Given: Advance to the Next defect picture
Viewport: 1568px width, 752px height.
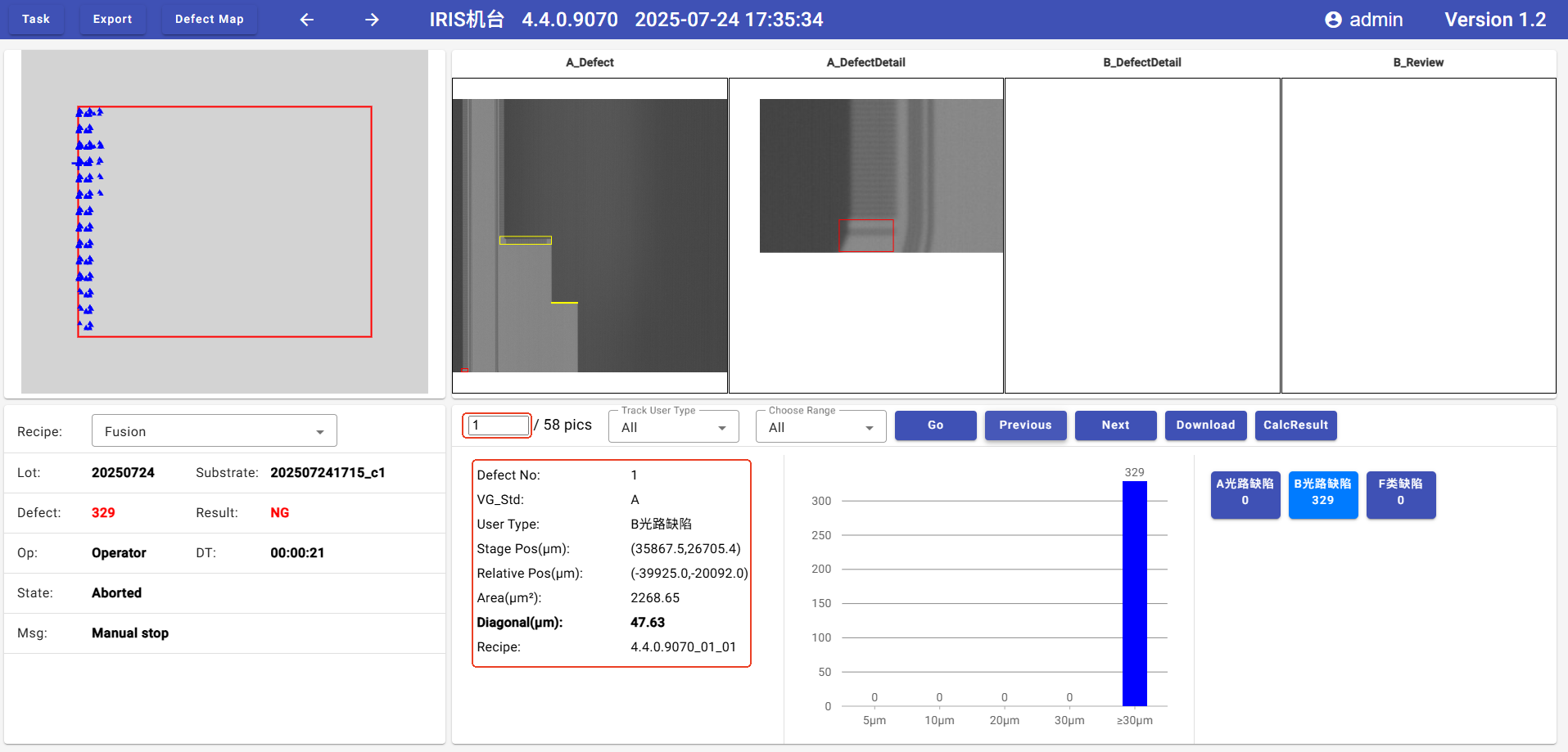Looking at the screenshot, I should (1115, 426).
